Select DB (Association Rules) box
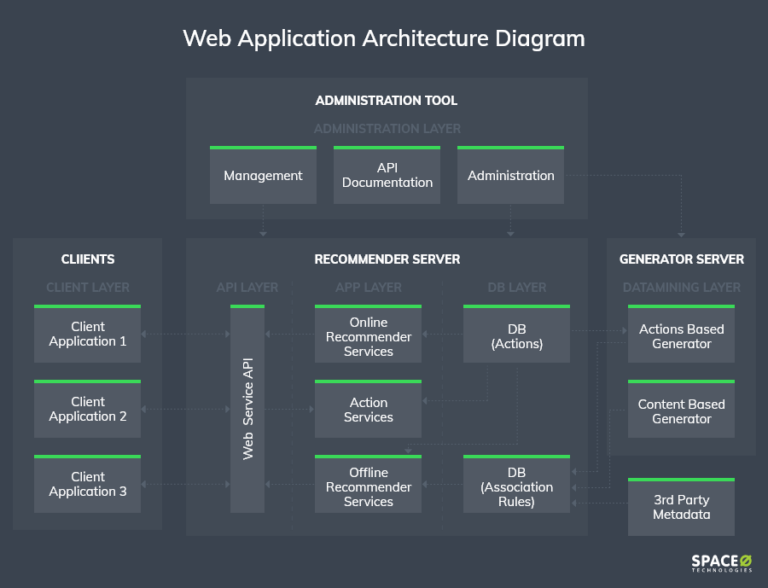The height and width of the screenshot is (588, 768). (517, 484)
